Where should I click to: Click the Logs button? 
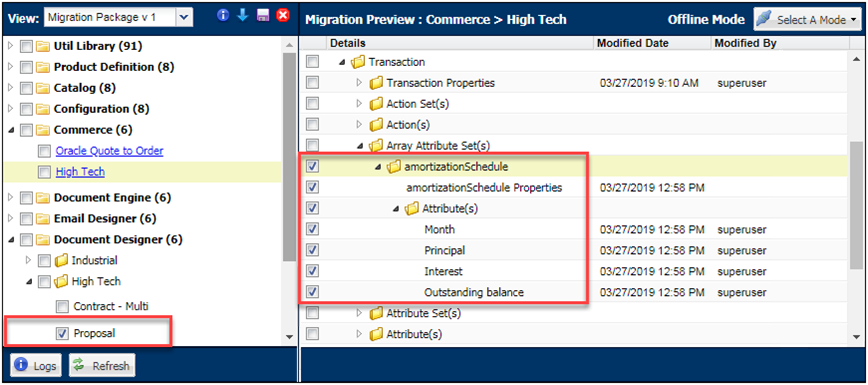(36, 366)
